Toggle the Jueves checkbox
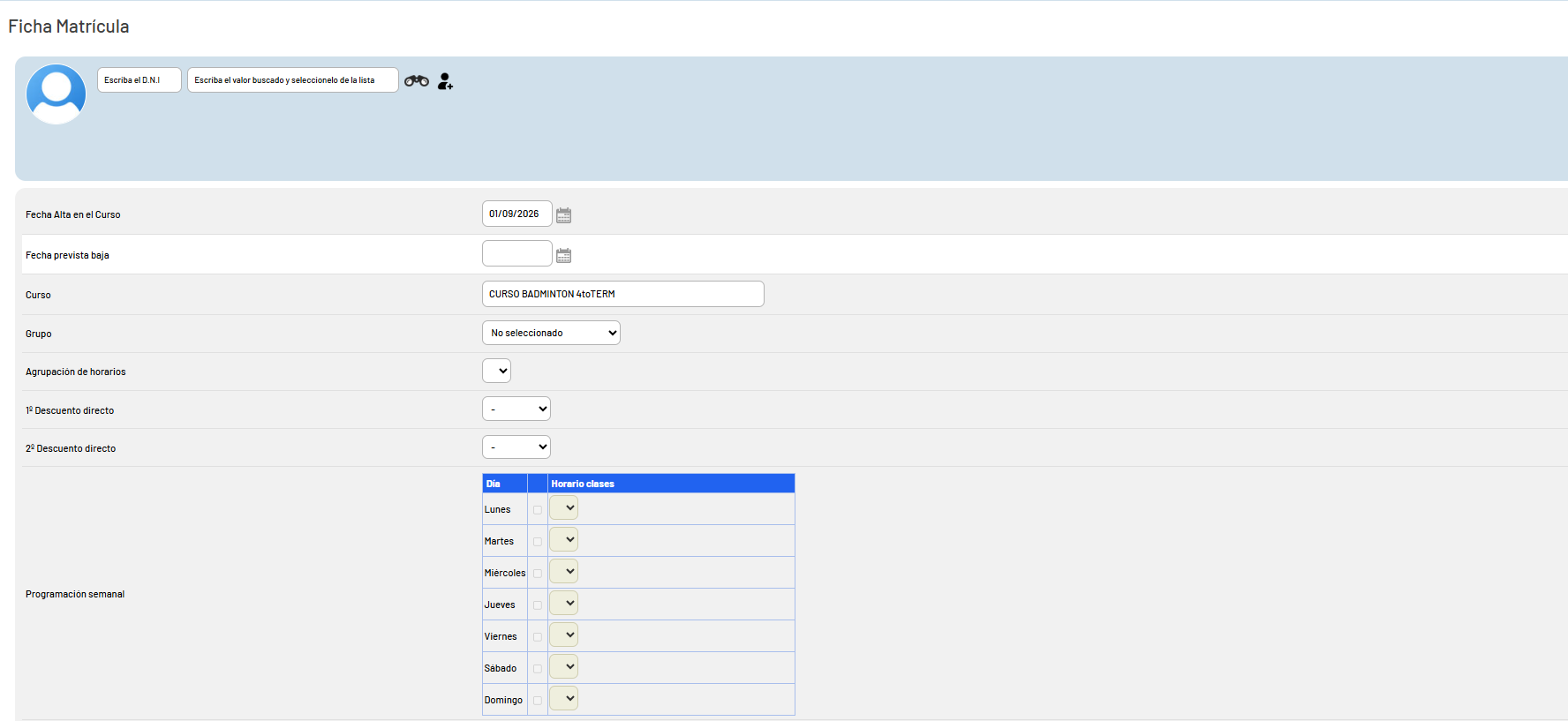 [x=538, y=605]
